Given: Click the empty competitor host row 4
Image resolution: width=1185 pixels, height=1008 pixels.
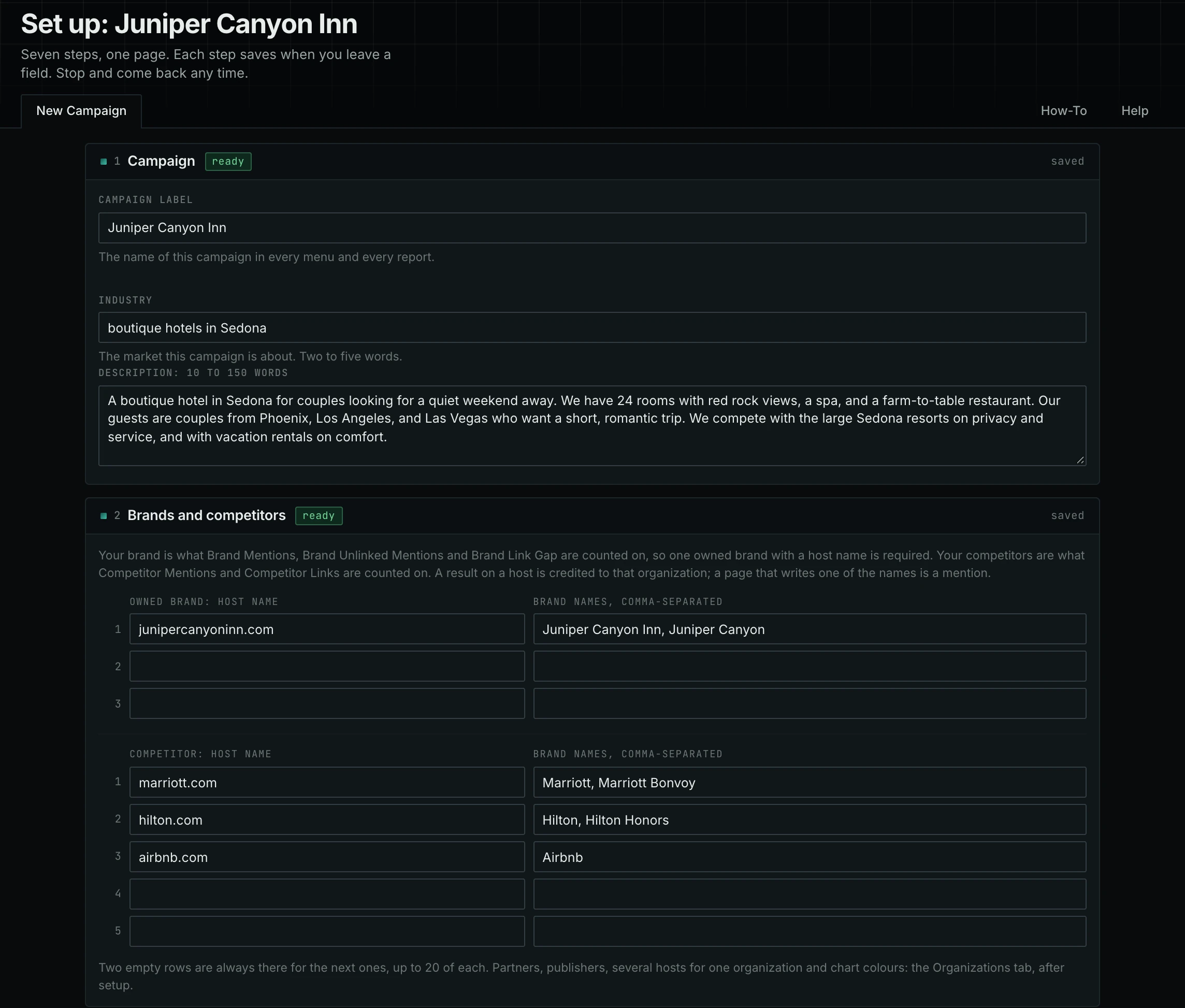Looking at the screenshot, I should point(327,894).
